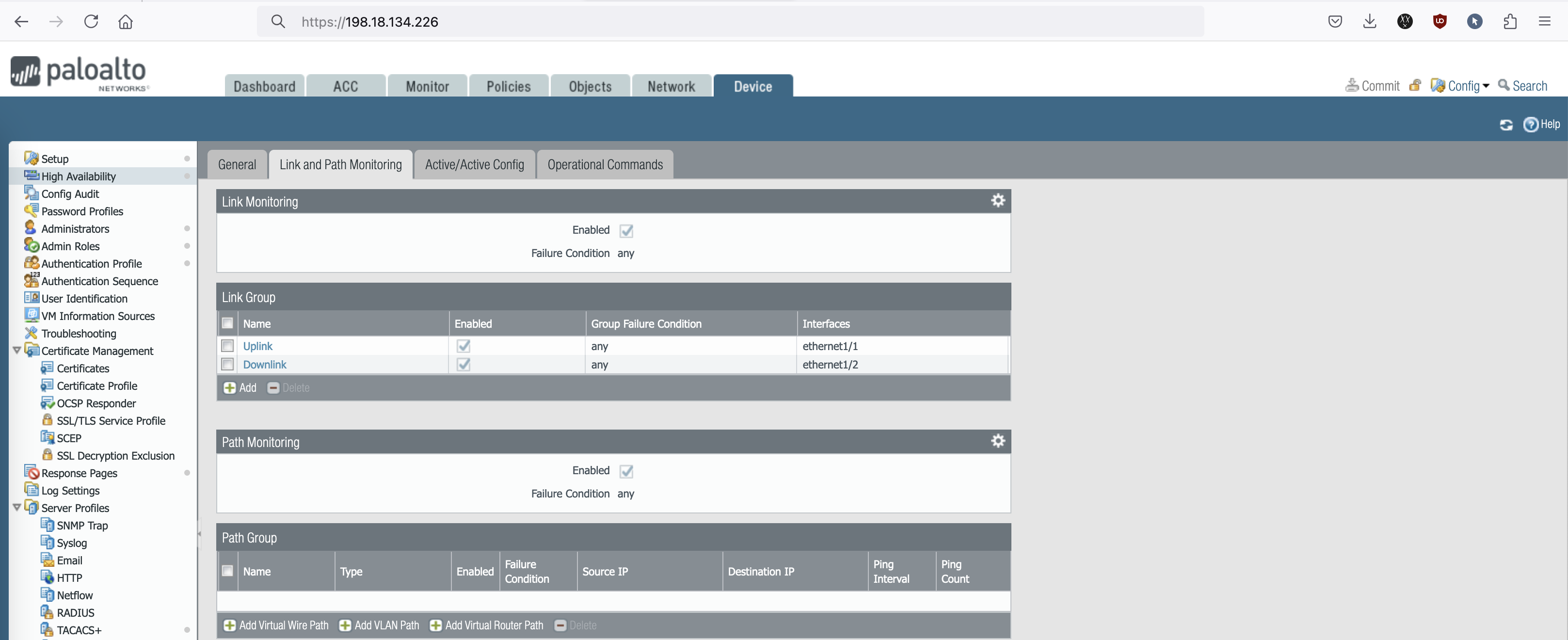Switch to Active/Active Config tab
The width and height of the screenshot is (1568, 640).
tap(474, 164)
